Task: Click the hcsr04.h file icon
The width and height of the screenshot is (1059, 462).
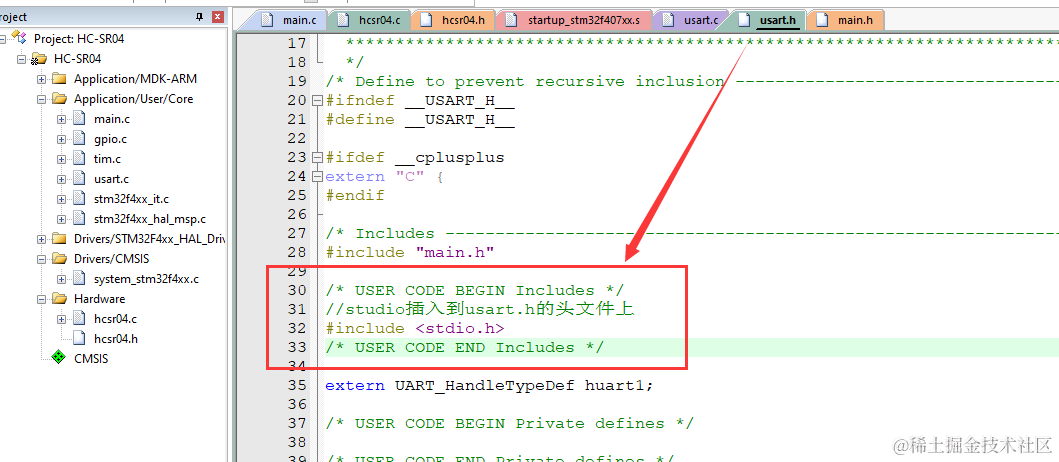Action: (x=80, y=338)
